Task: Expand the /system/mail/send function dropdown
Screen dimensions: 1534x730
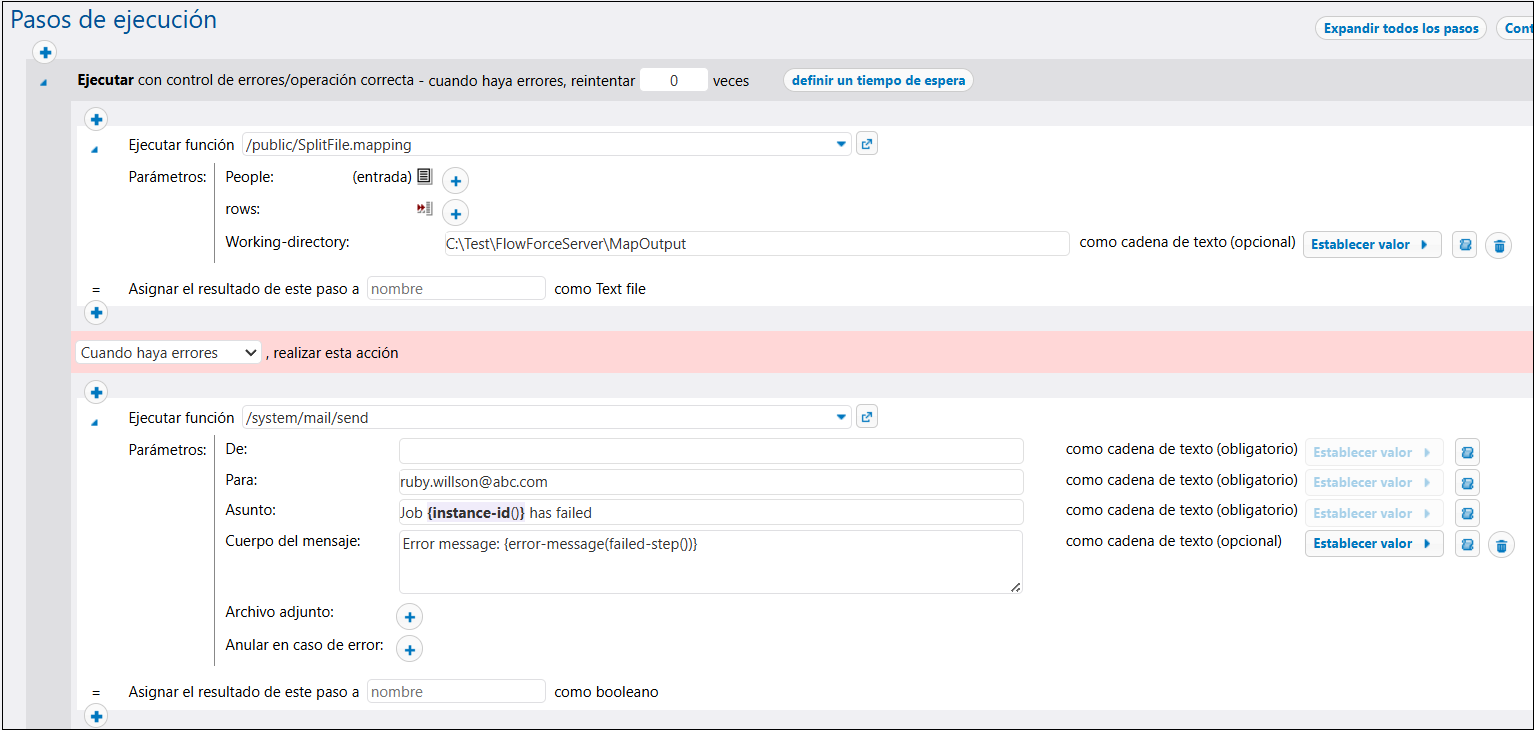Action: [841, 417]
